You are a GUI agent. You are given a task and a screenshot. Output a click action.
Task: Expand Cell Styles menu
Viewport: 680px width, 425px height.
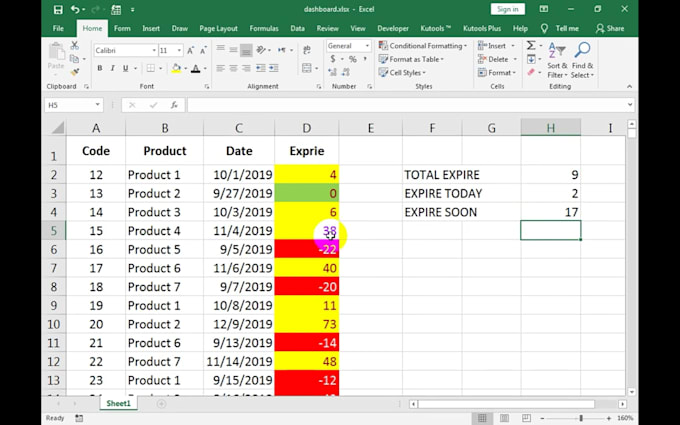[x=402, y=72]
